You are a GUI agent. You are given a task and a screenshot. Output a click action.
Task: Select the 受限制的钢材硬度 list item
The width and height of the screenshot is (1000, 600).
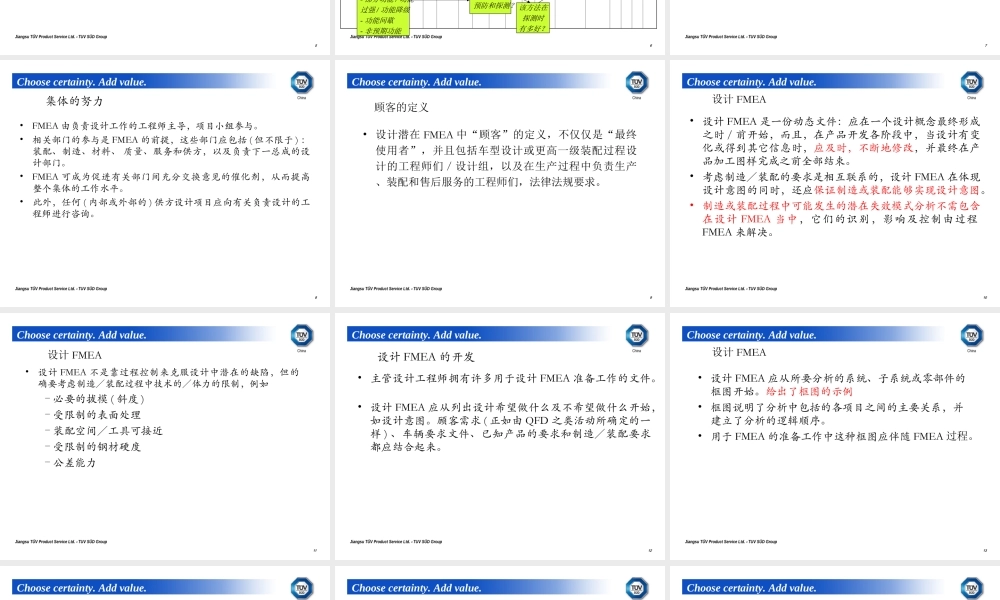pyautogui.click(x=97, y=447)
